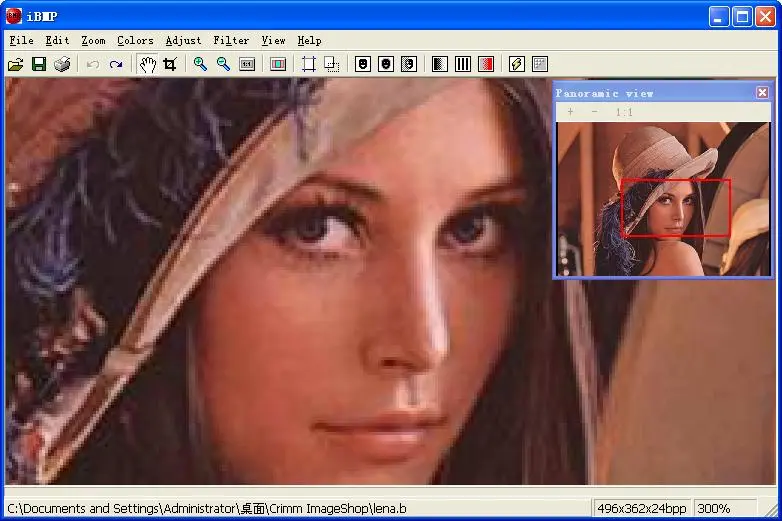Viewport: 782px width, 521px height.
Task: Select the Hand pan tool
Action: click(148, 64)
